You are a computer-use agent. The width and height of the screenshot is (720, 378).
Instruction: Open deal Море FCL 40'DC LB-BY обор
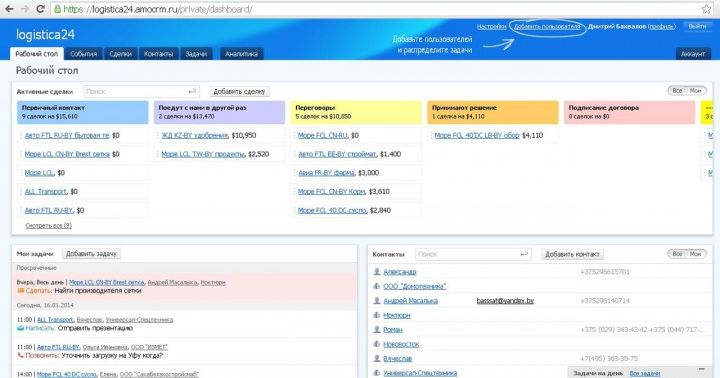click(x=477, y=135)
